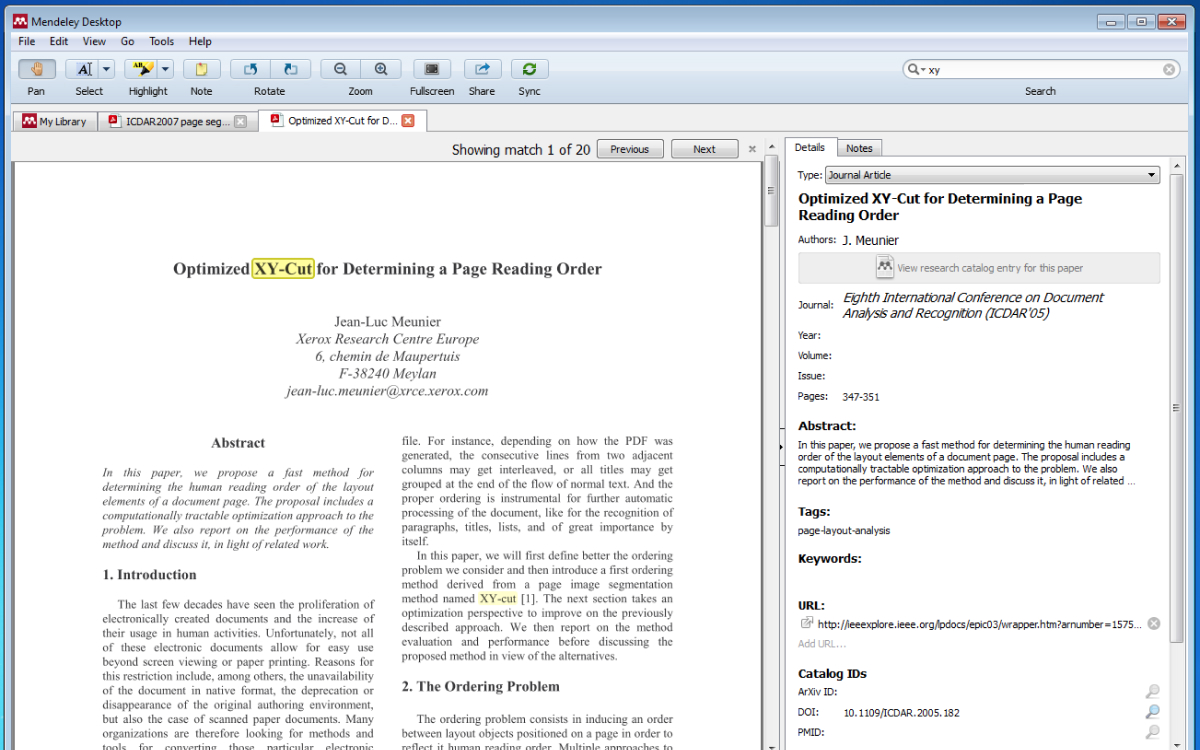Rotate the page counter-clockwise
Image resolution: width=1200 pixels, height=750 pixels.
coord(250,69)
